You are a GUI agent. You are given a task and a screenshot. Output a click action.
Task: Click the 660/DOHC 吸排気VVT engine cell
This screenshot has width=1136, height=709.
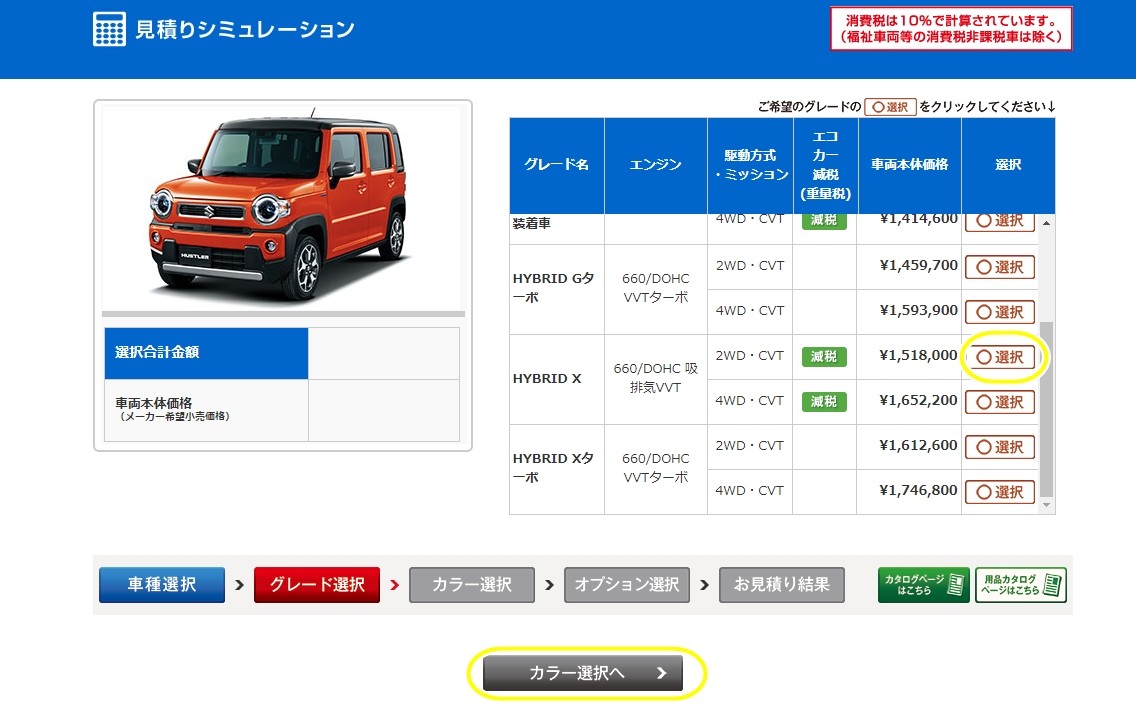656,379
